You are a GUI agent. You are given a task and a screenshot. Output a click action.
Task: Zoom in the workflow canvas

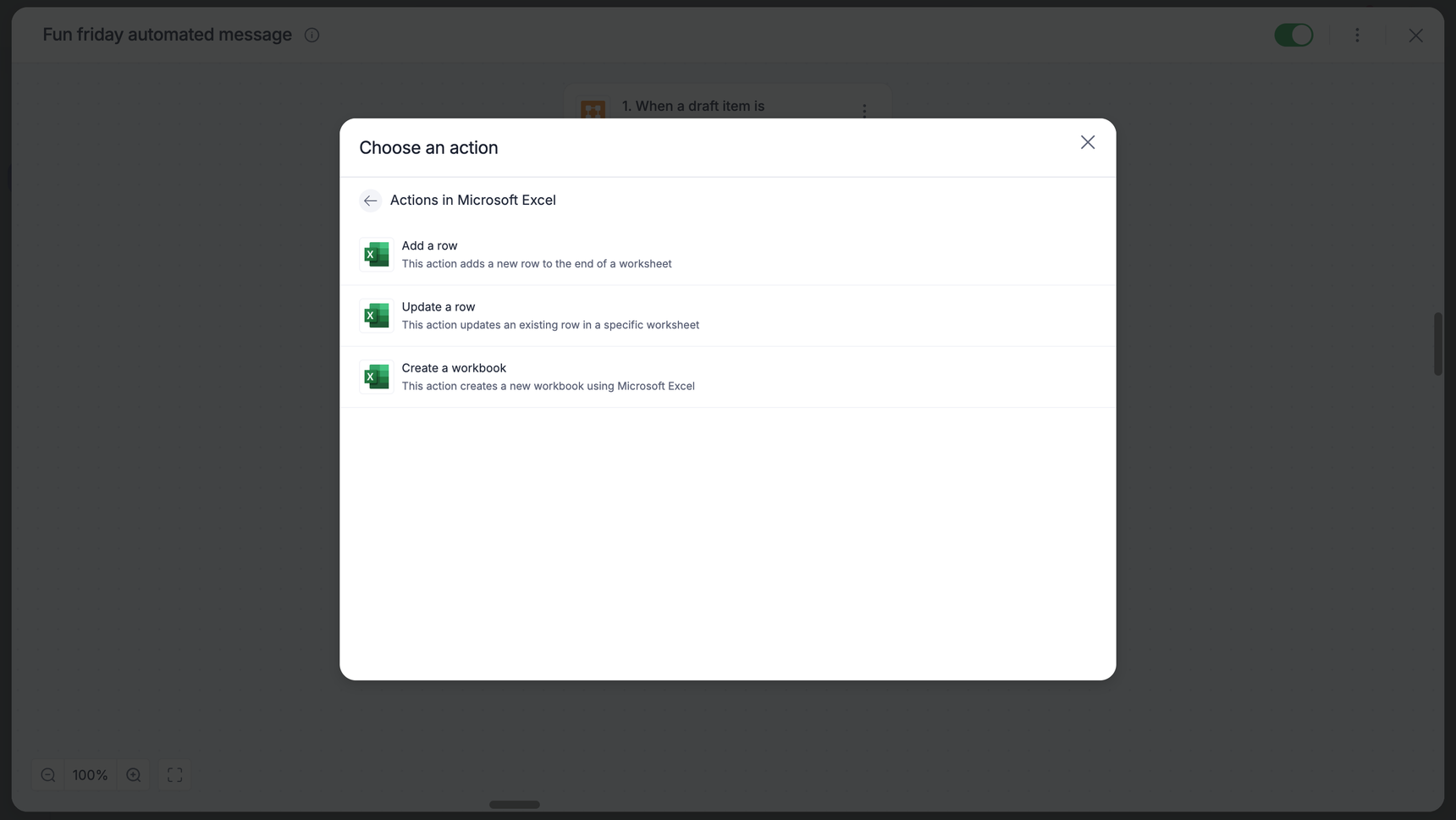click(x=134, y=775)
